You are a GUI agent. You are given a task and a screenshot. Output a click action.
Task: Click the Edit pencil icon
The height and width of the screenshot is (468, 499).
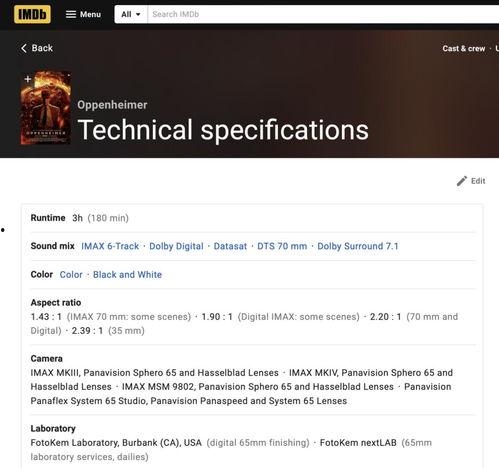click(x=462, y=181)
